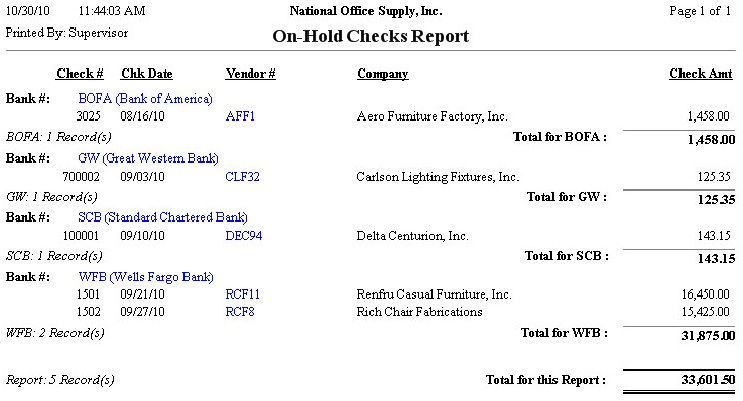Open vendor RCF8 link

[x=240, y=311]
